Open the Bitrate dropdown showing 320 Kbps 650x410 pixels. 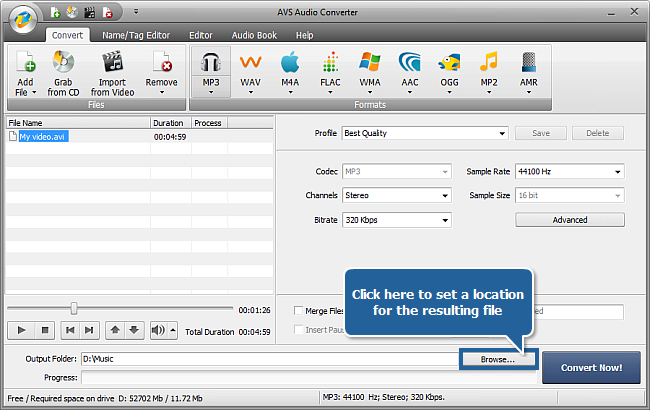click(x=397, y=220)
